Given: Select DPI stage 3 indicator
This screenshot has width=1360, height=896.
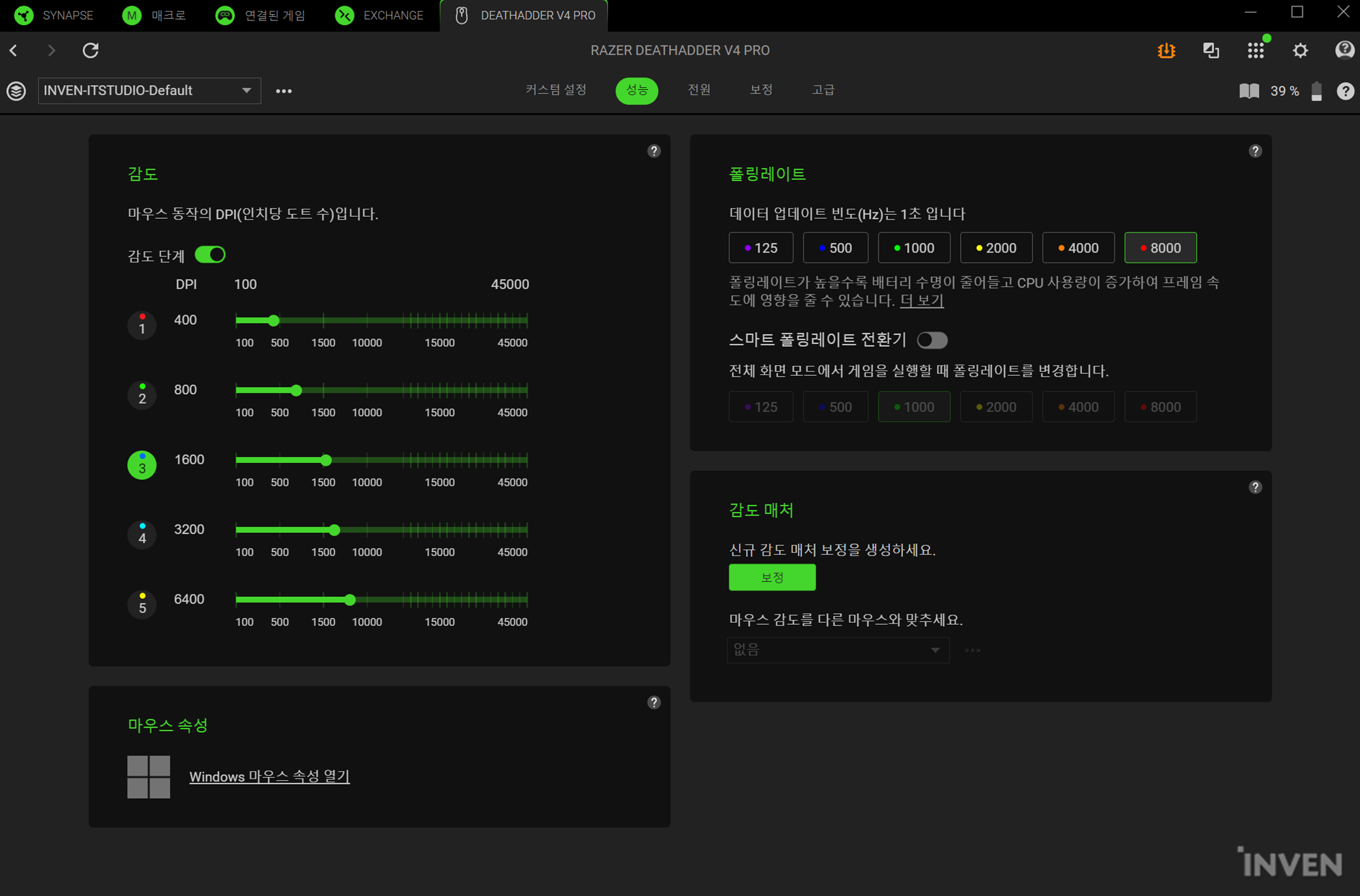Looking at the screenshot, I should tap(142, 465).
